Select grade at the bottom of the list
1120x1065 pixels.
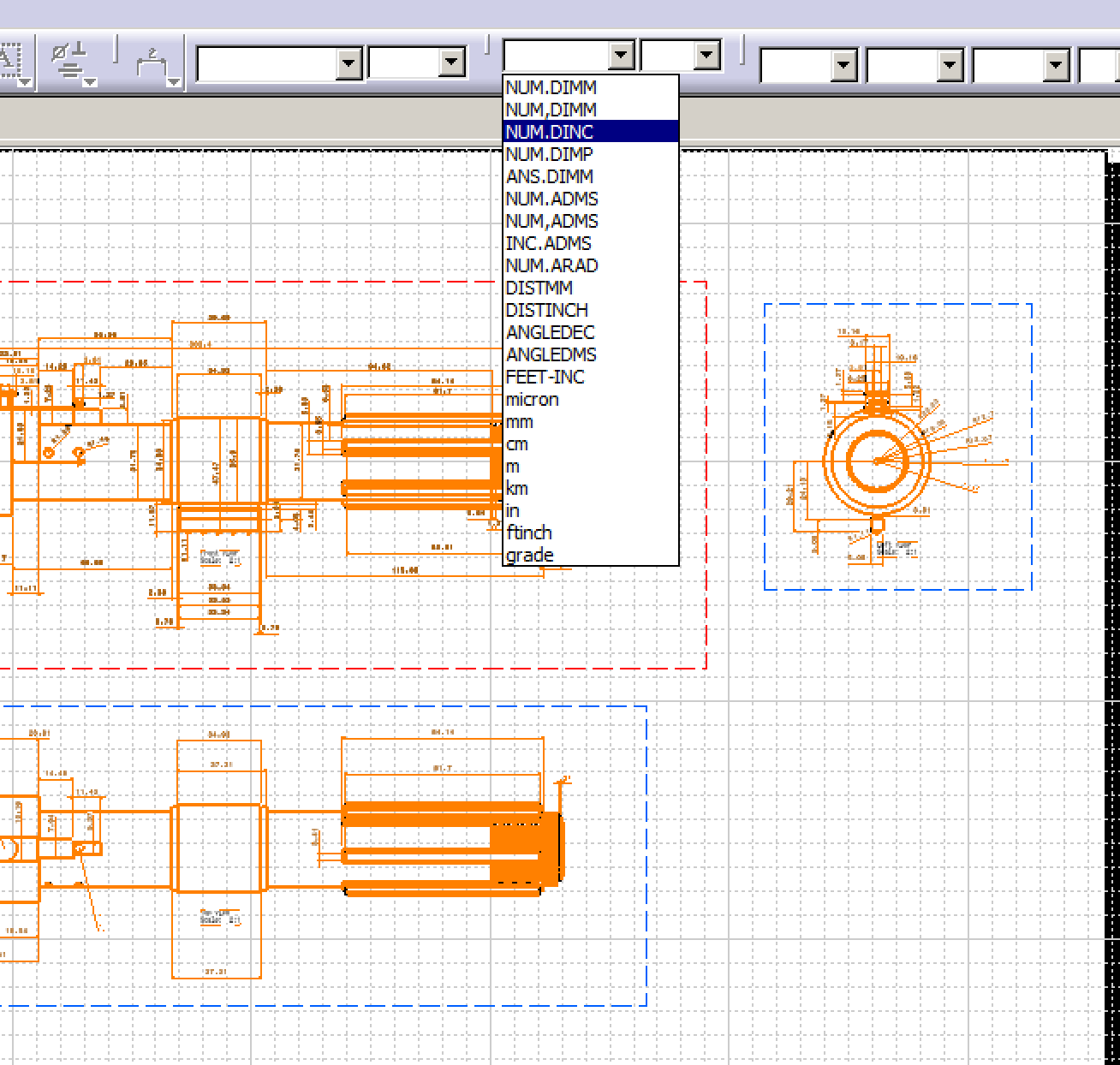tap(529, 554)
